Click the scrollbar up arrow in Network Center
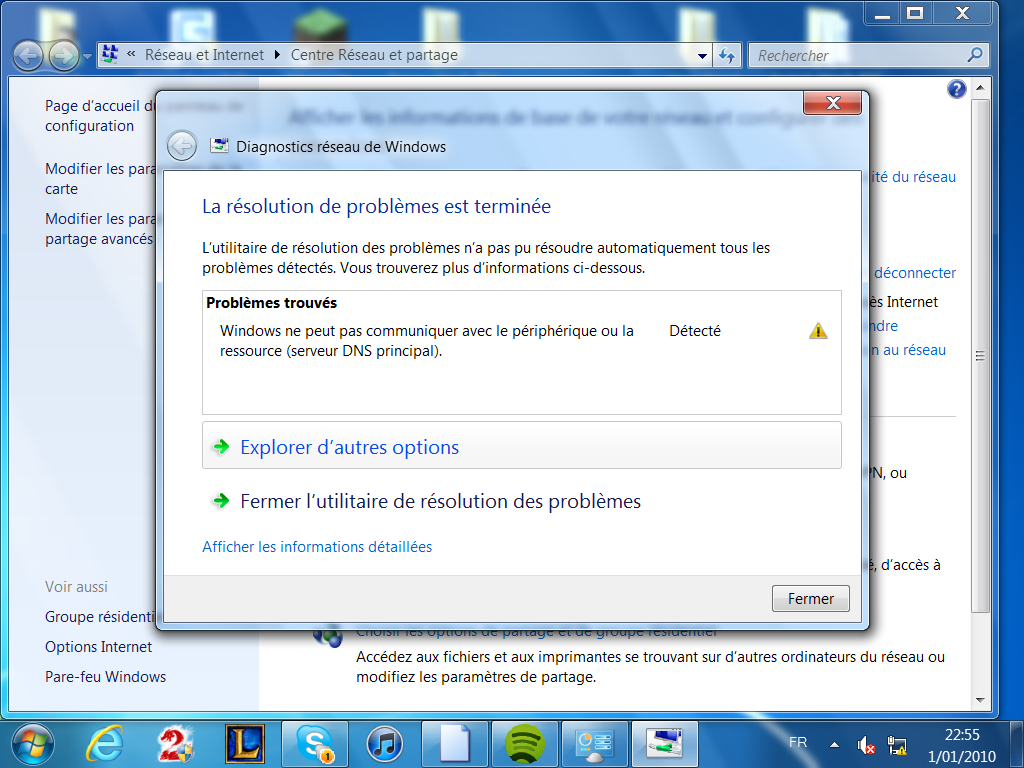Viewport: 1024px width, 768px height. pos(980,88)
